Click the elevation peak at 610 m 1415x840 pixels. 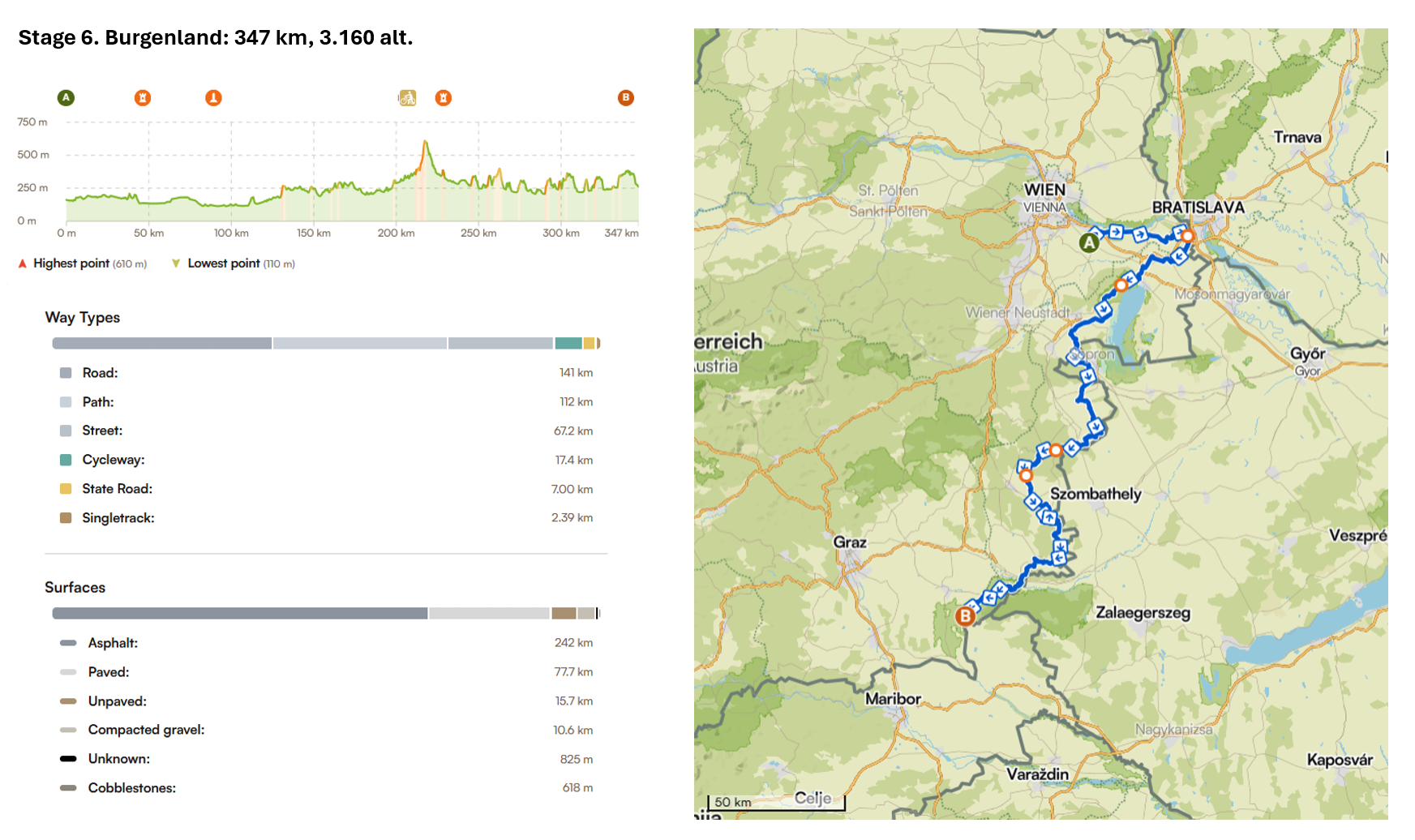pyautogui.click(x=425, y=142)
